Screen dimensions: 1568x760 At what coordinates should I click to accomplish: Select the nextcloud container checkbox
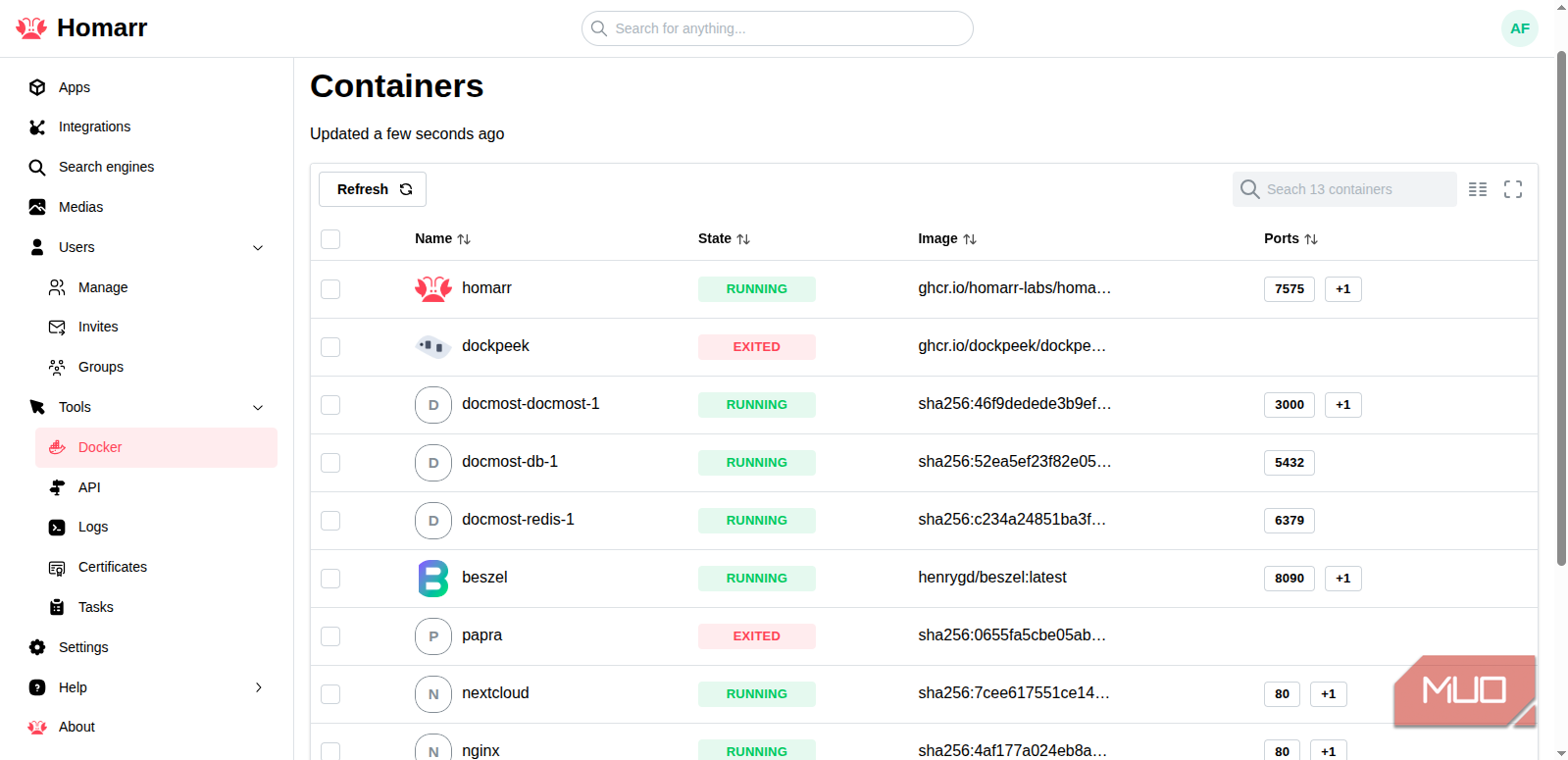330,694
